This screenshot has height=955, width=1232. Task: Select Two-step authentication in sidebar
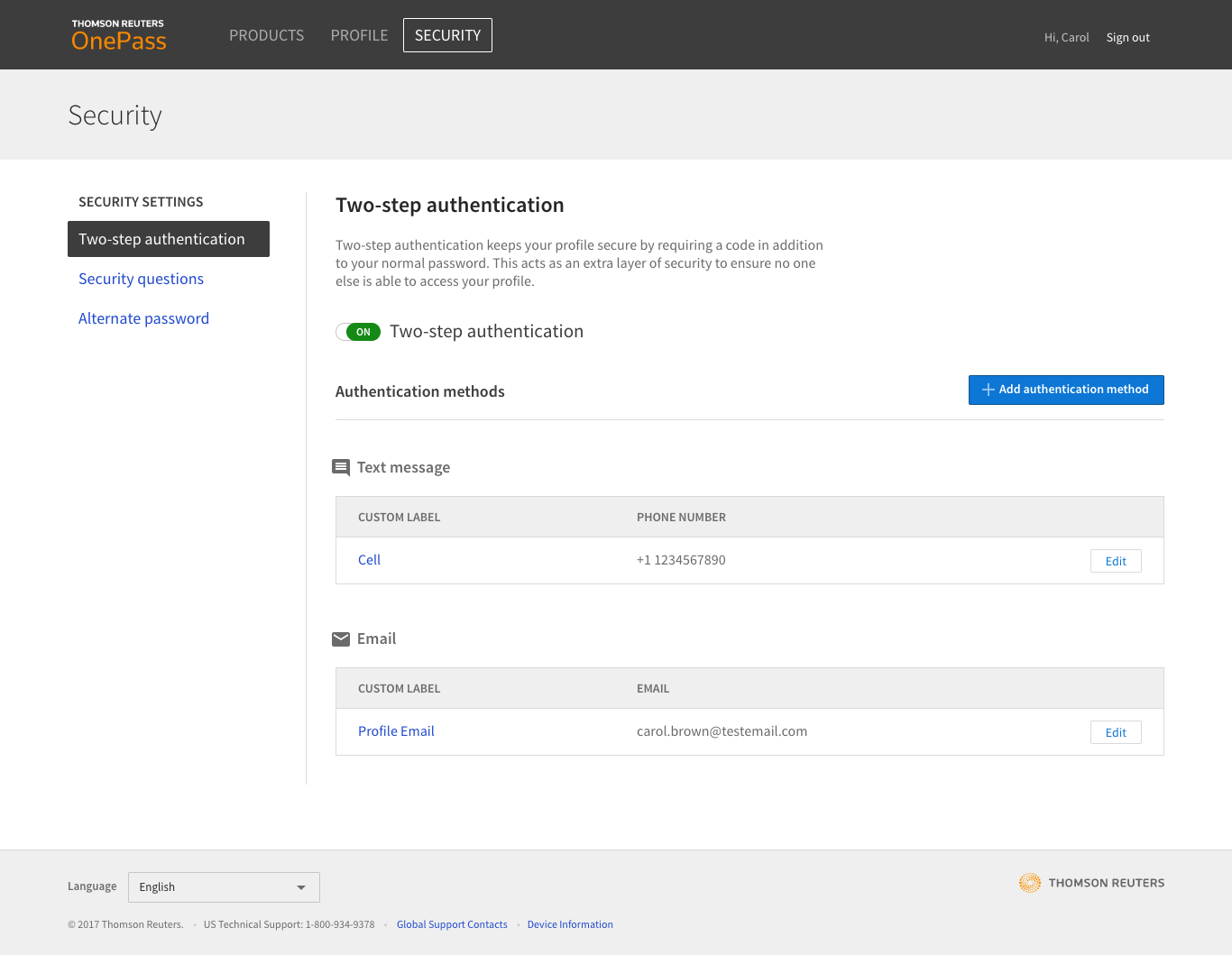coord(168,239)
